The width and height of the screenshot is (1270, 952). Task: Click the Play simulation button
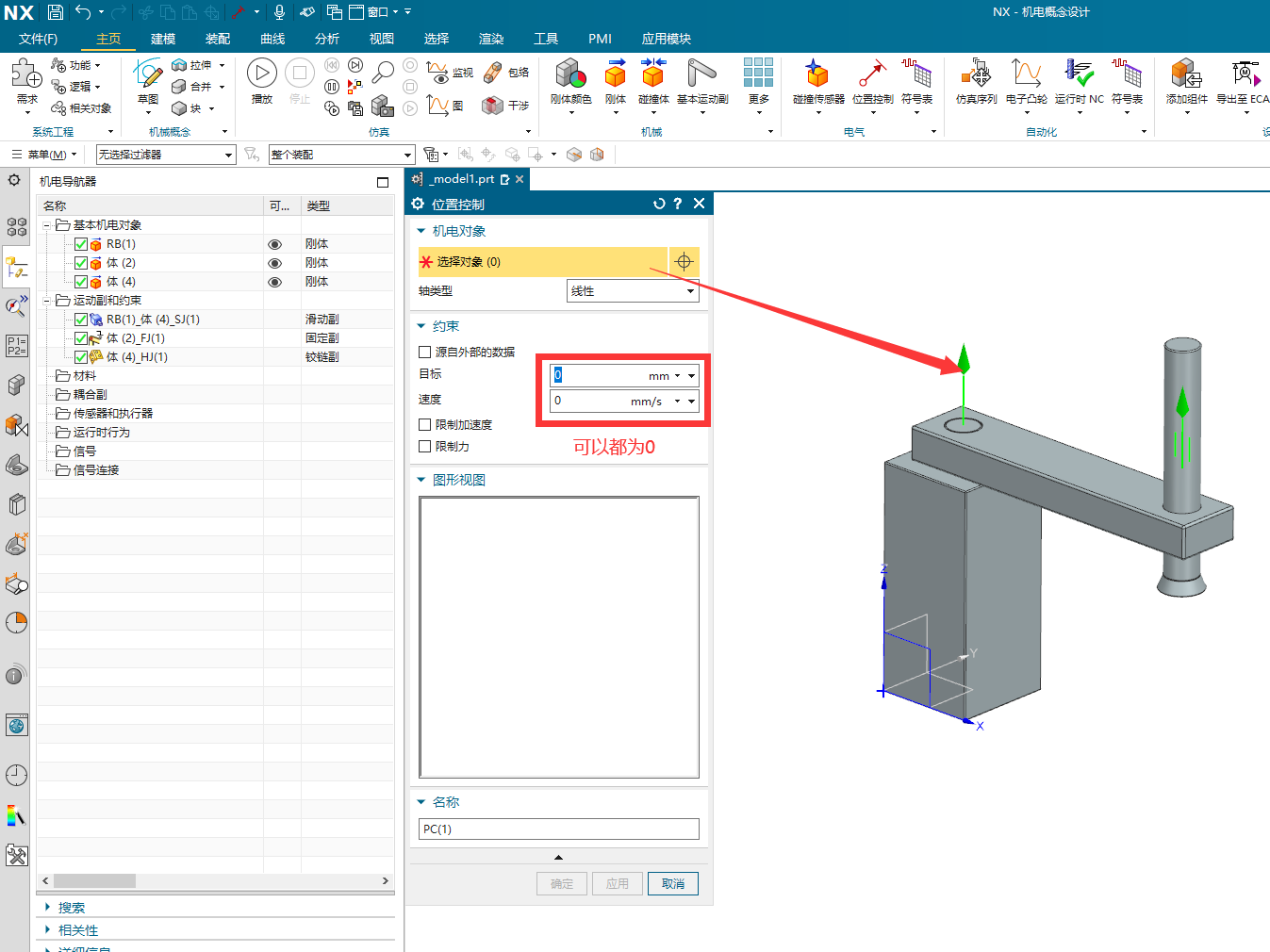click(261, 74)
